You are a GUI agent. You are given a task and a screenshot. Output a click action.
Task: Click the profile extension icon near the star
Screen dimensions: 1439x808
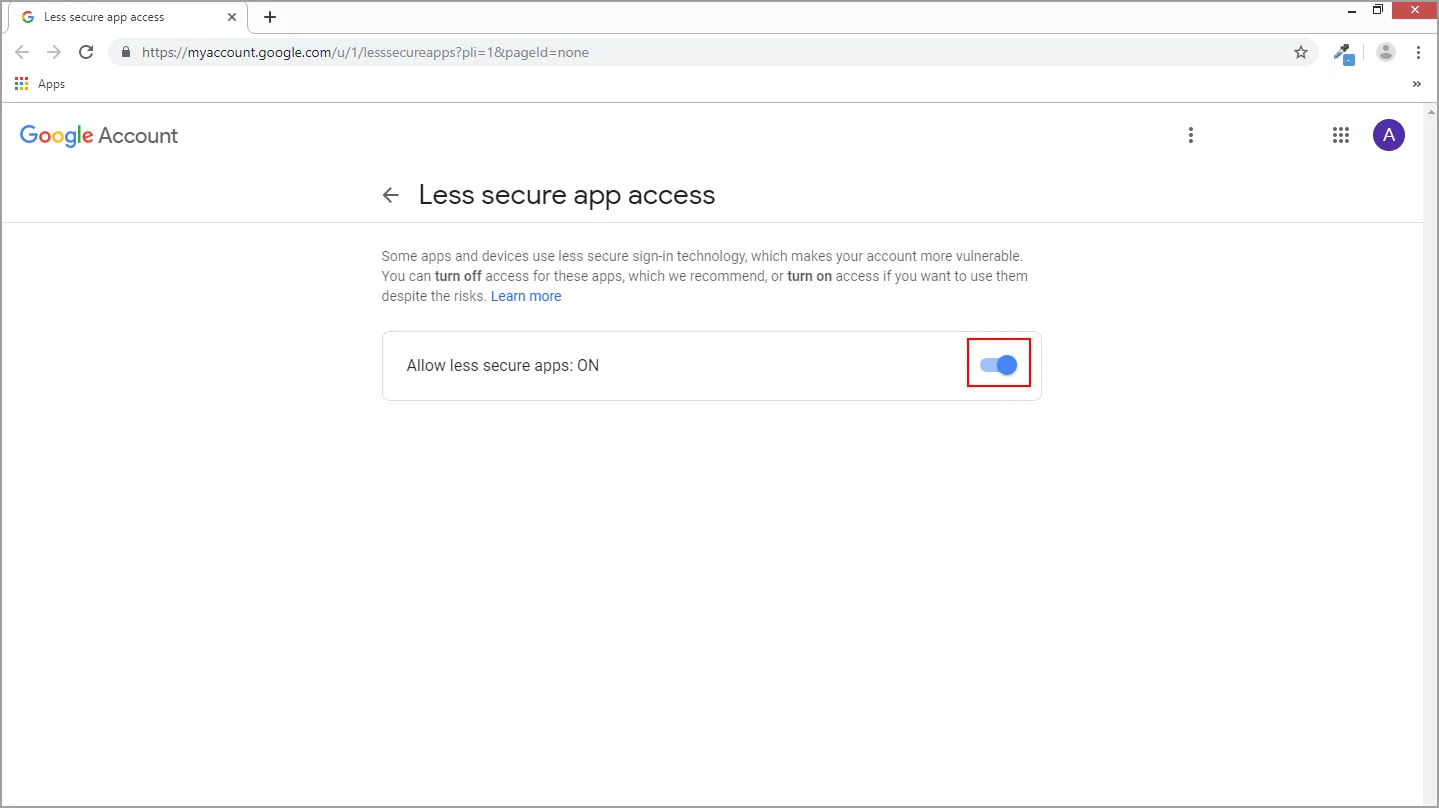click(1343, 52)
